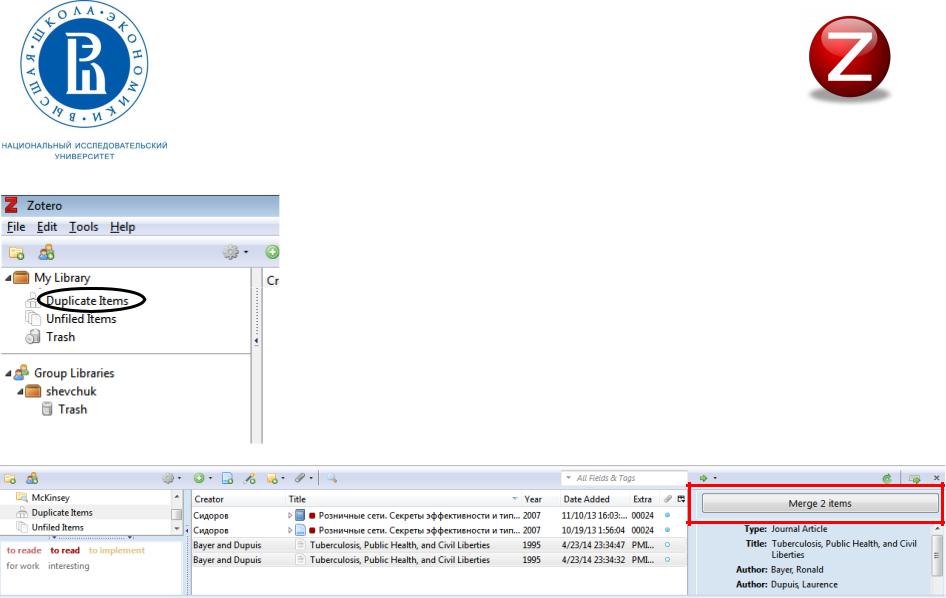Select the Bayer and Dupuis row 23:34:32
The height and width of the screenshot is (598, 946).
coord(439,560)
